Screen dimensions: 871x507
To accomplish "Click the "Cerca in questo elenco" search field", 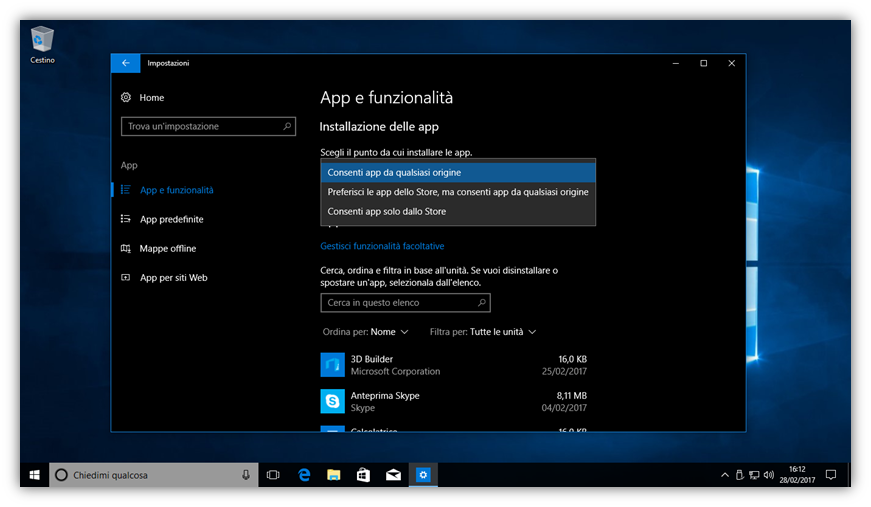I will pos(400,303).
